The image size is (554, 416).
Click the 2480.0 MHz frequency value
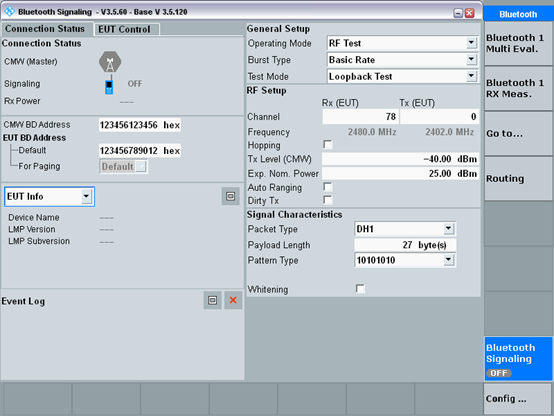tap(372, 132)
